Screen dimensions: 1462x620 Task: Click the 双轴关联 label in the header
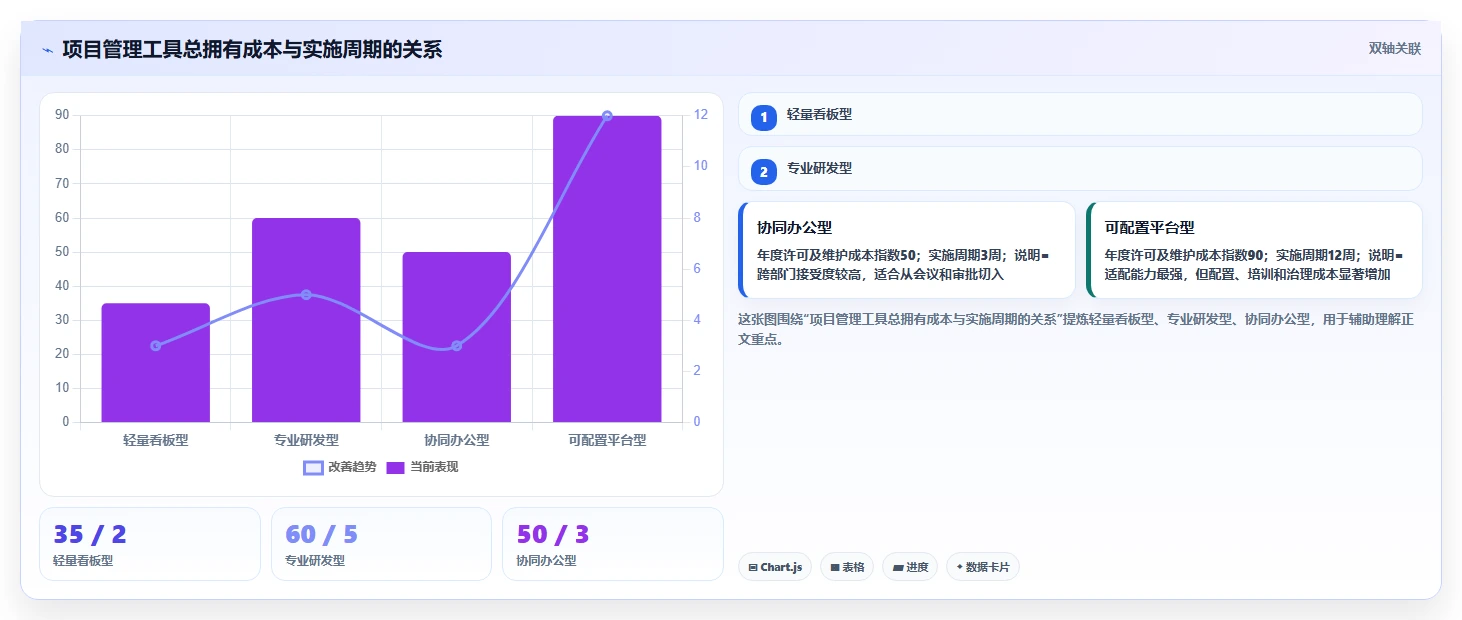pos(1395,48)
